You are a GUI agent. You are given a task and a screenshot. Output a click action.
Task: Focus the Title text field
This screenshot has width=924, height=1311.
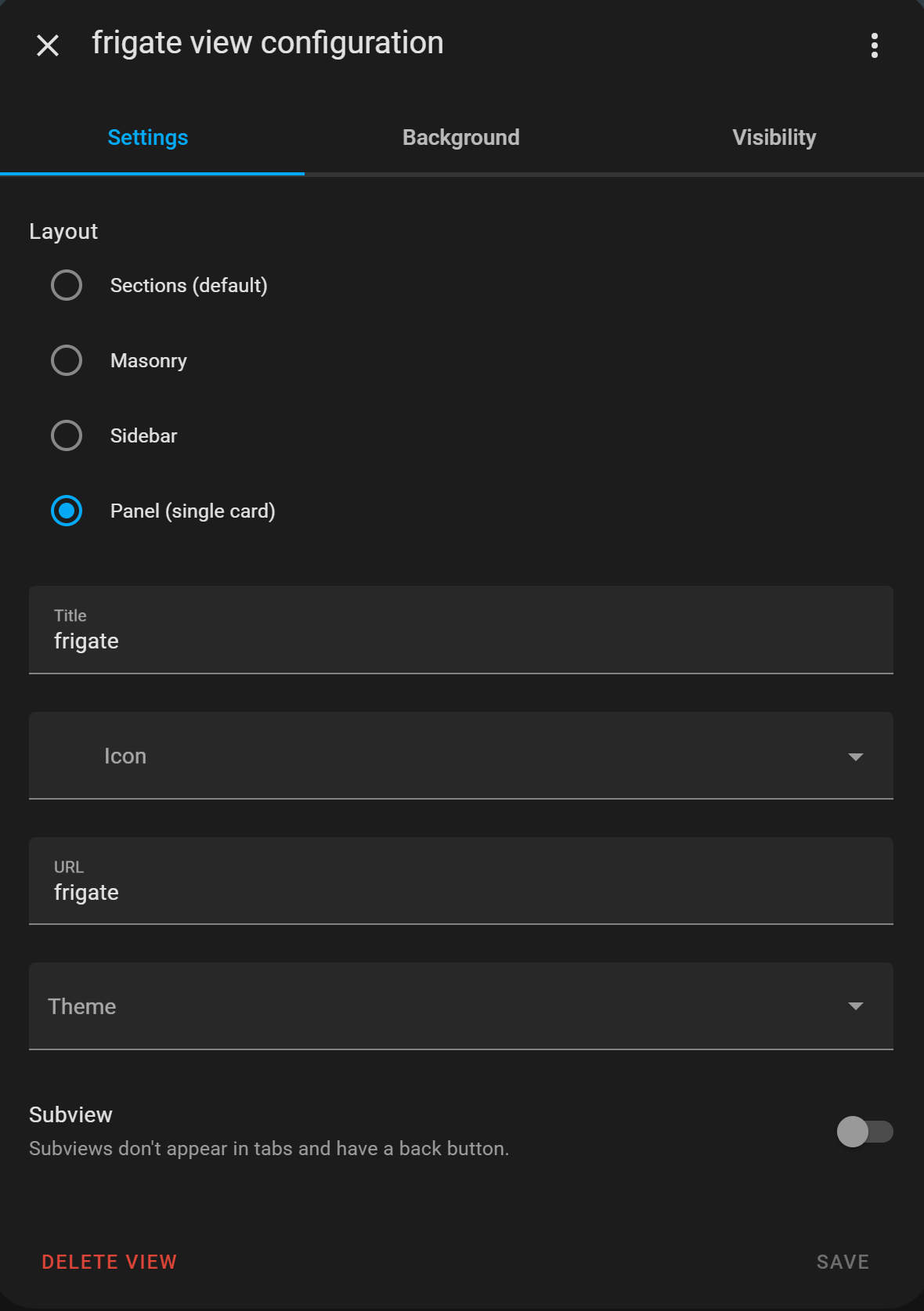pos(461,630)
